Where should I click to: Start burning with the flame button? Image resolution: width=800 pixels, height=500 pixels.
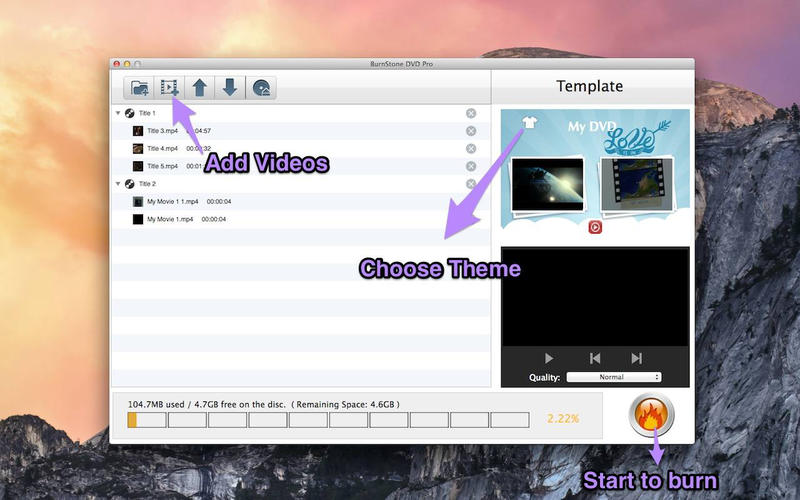point(652,414)
